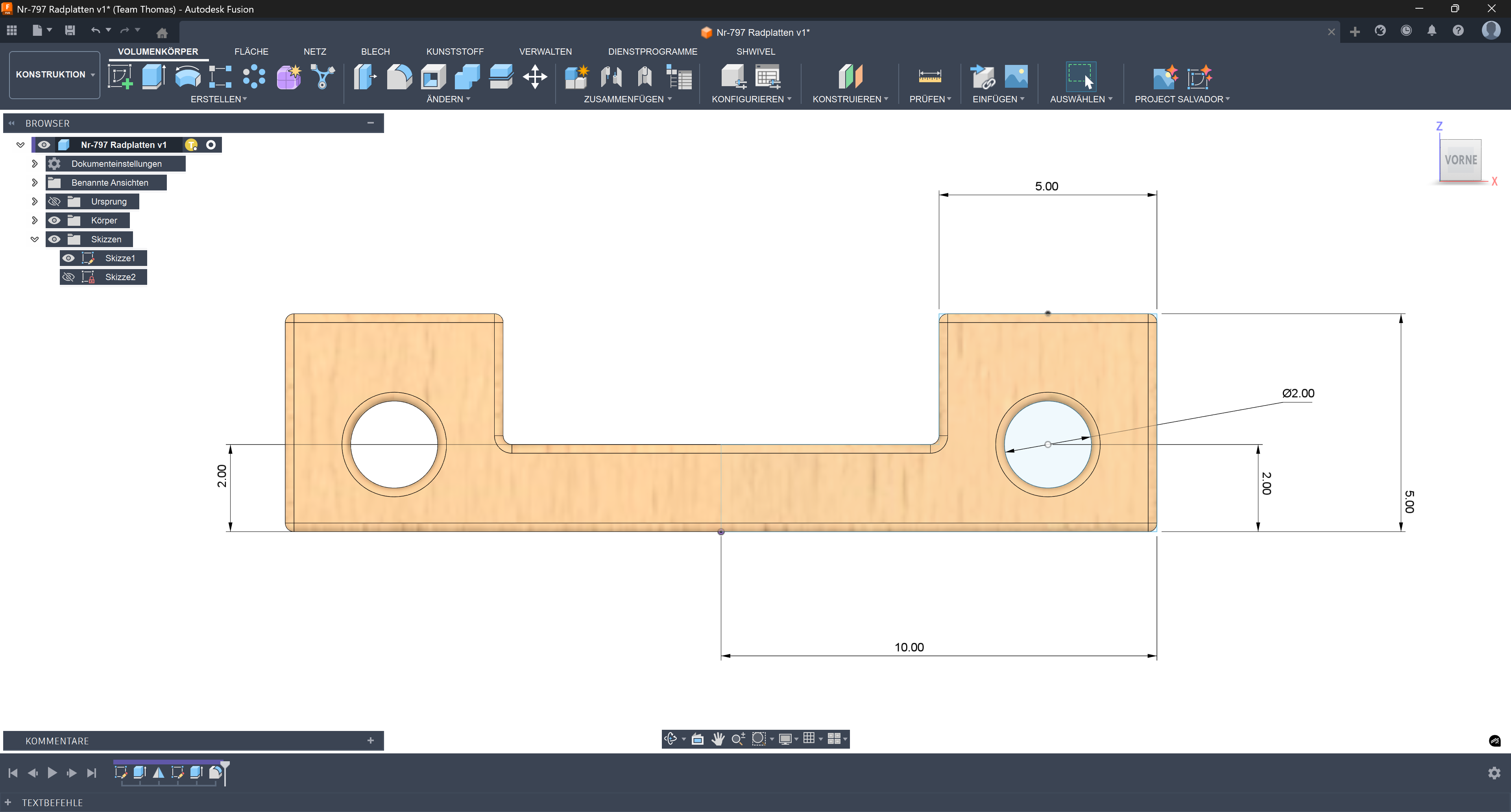The image size is (1511, 812).
Task: Click the Pan hand icon in navigation bar
Action: [717, 739]
